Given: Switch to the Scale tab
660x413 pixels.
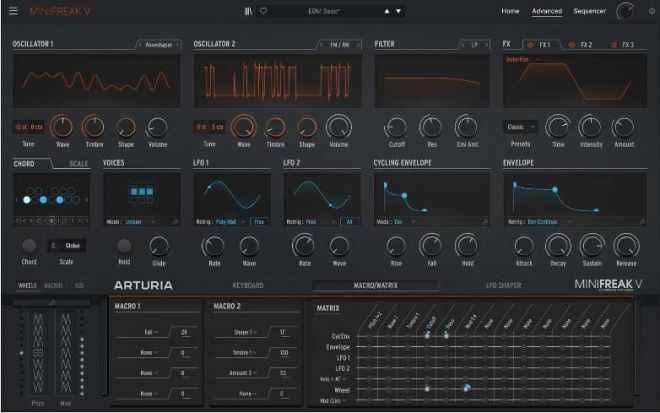Looking at the screenshot, I should [x=78, y=163].
